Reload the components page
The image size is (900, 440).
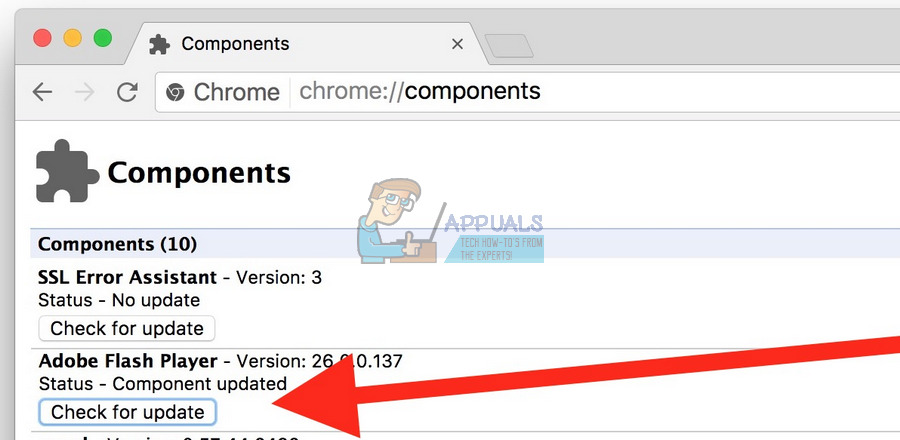pos(127,92)
